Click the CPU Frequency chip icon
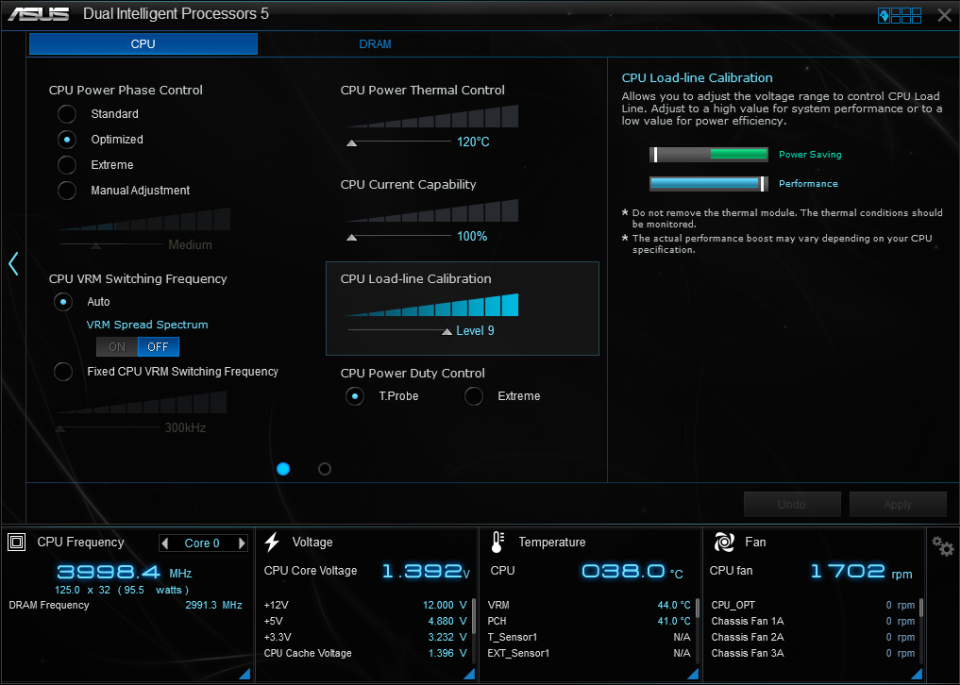The height and width of the screenshot is (685, 960). point(17,542)
